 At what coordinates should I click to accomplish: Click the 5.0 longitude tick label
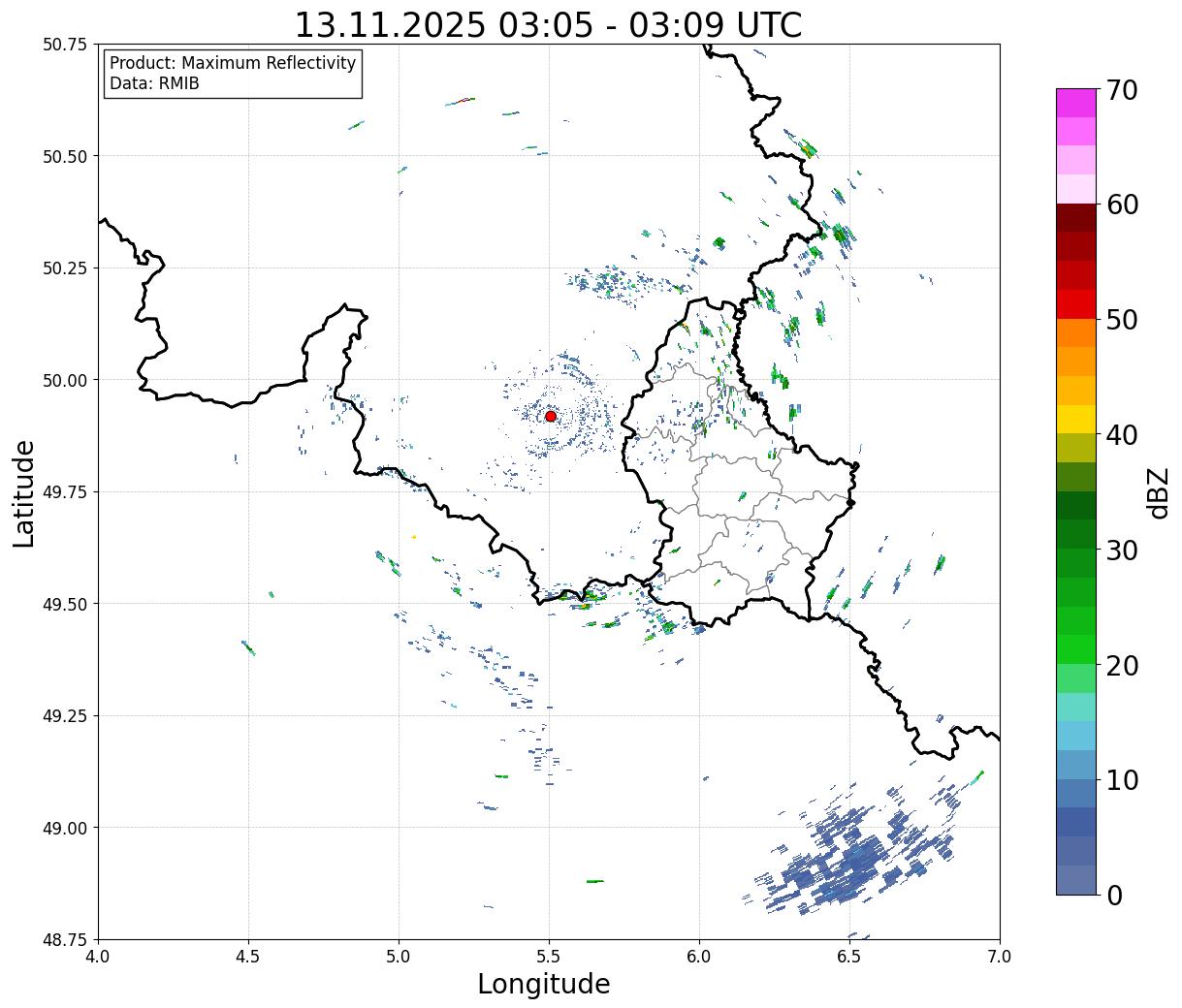[399, 957]
